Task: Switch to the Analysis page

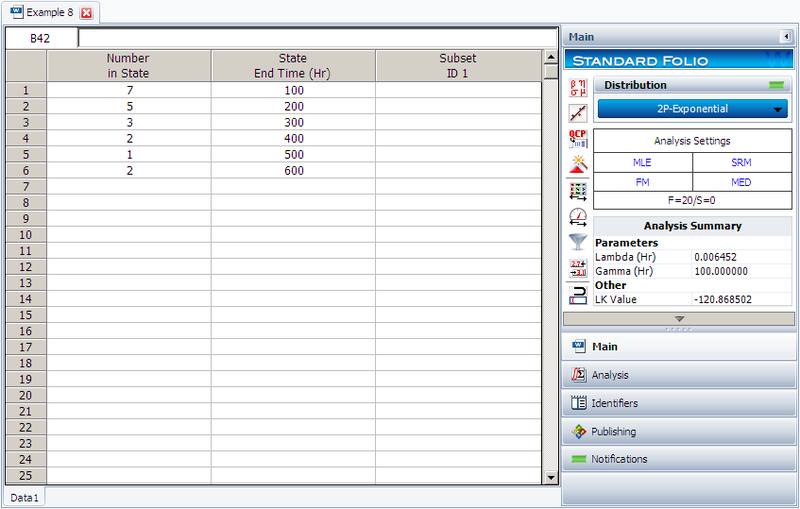Action: (610, 375)
